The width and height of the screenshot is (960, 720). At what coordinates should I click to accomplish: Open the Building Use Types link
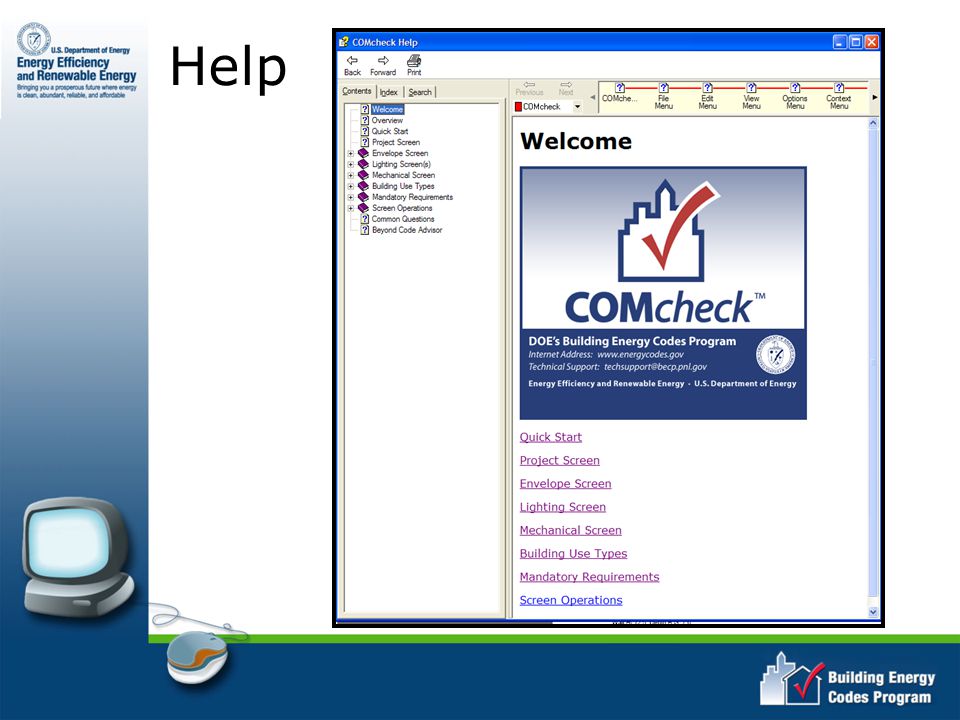(x=573, y=553)
